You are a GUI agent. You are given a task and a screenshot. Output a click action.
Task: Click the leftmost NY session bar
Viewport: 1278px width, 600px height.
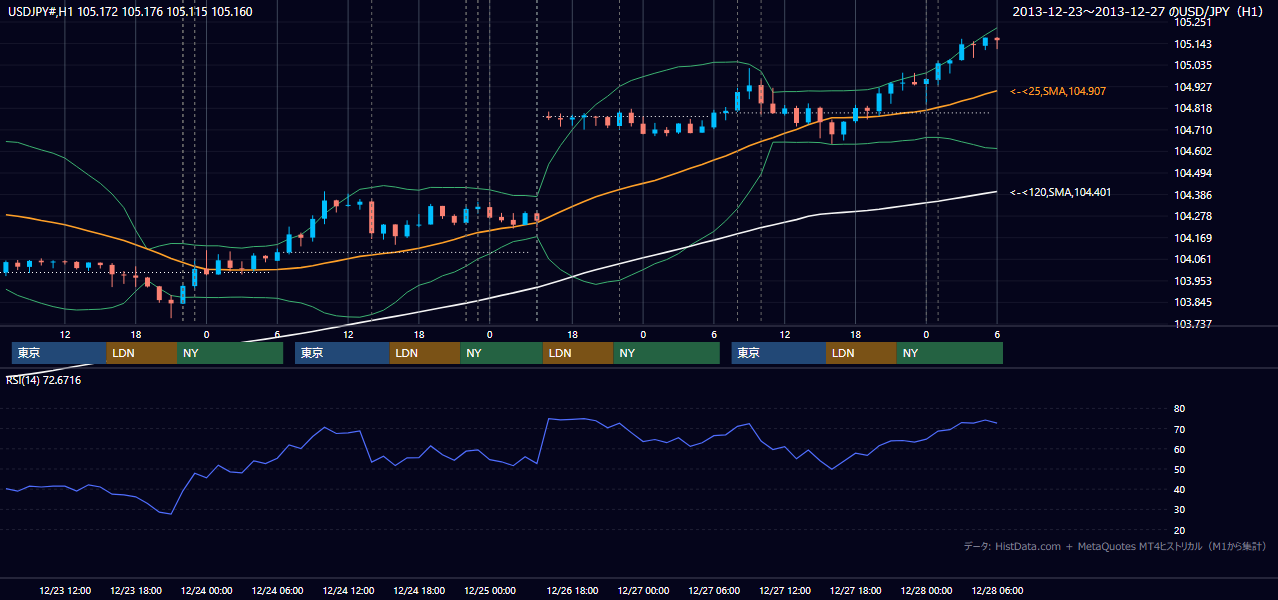click(229, 353)
